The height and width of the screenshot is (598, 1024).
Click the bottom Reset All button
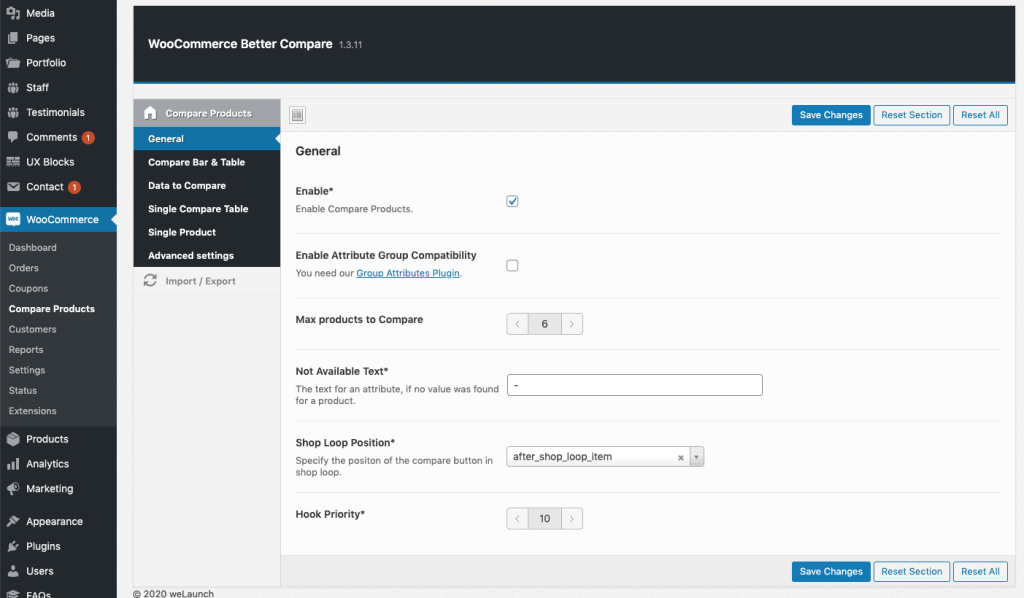point(980,571)
